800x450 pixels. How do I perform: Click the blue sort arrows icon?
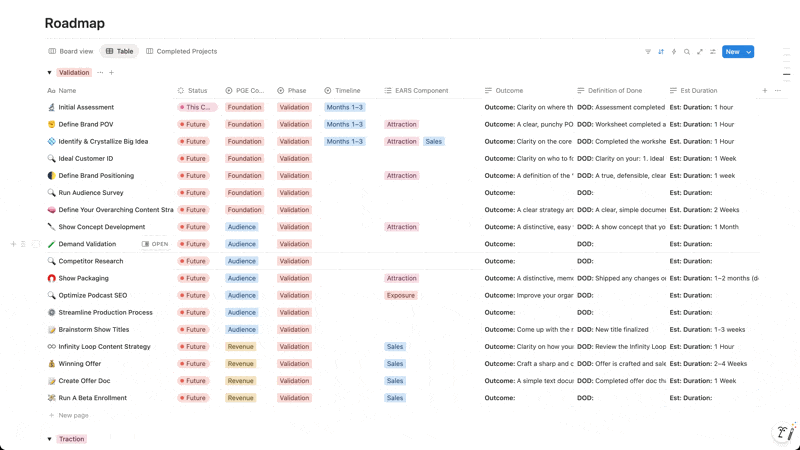661,52
